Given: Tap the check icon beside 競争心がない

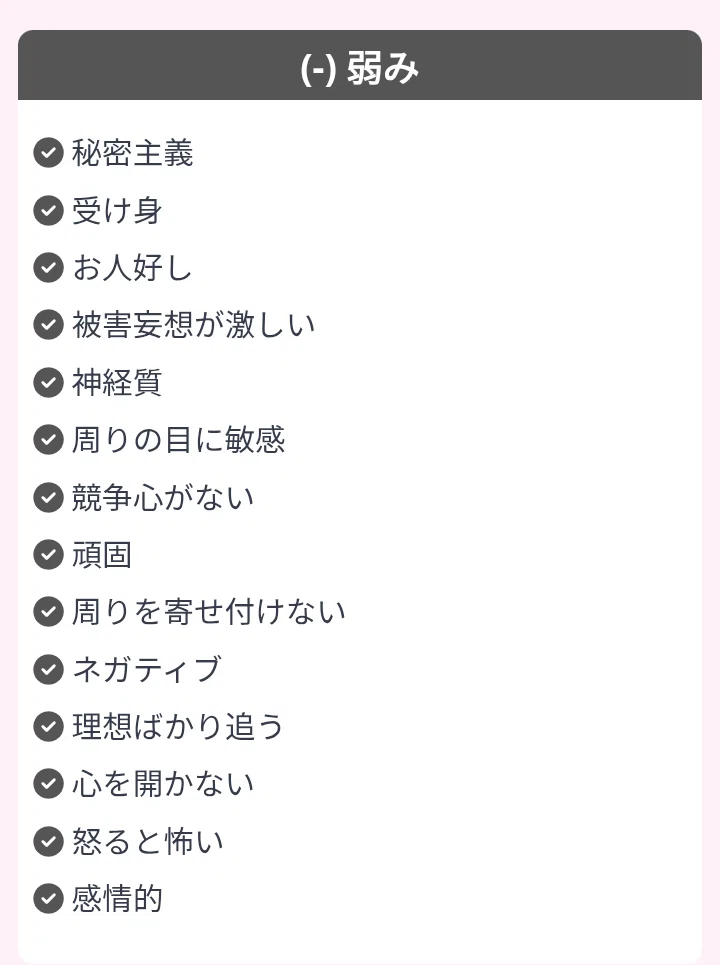Looking at the screenshot, I should coord(49,497).
